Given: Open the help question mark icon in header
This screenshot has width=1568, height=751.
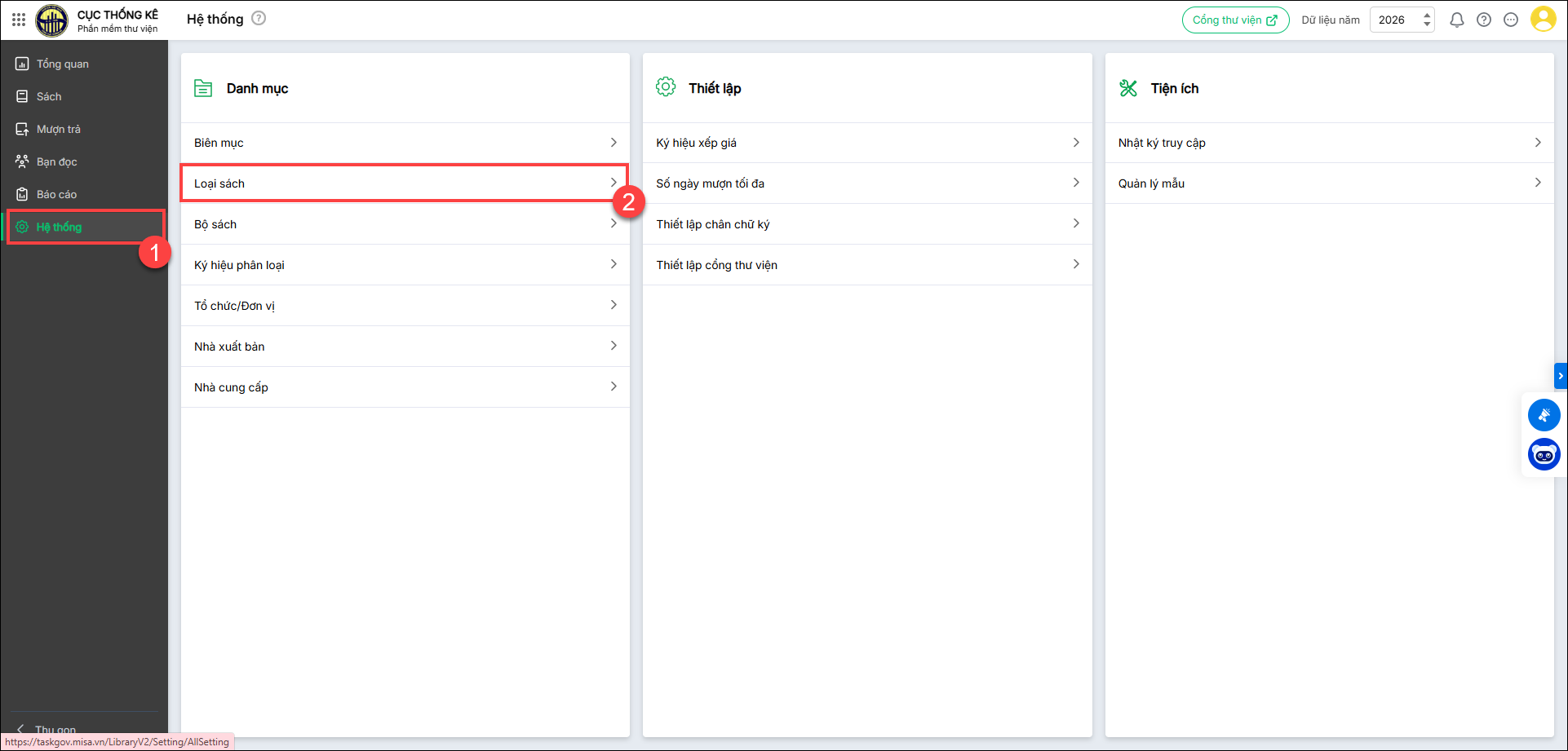Looking at the screenshot, I should [1484, 20].
